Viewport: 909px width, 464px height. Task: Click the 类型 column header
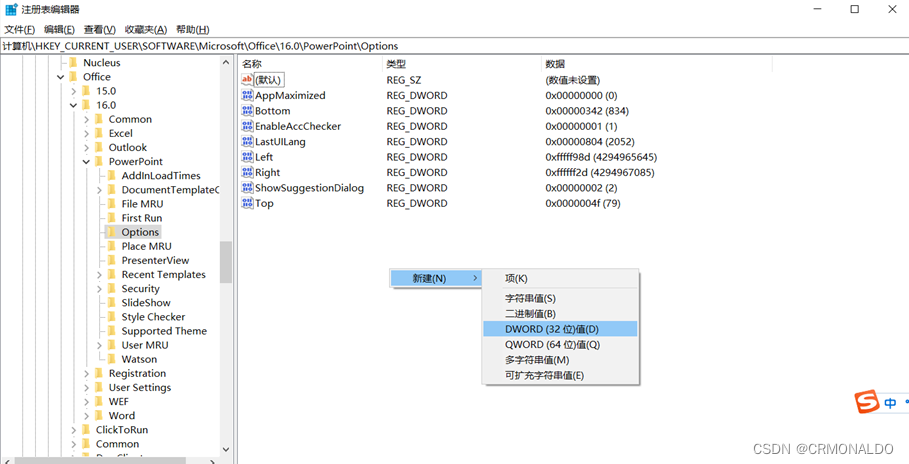(x=461, y=64)
